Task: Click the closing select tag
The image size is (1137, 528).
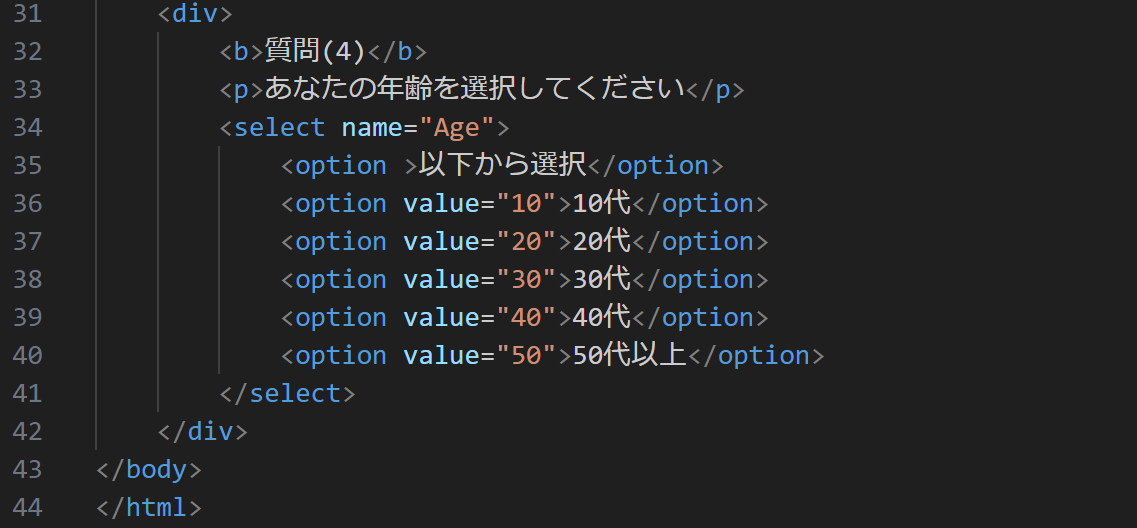Action: (x=287, y=394)
